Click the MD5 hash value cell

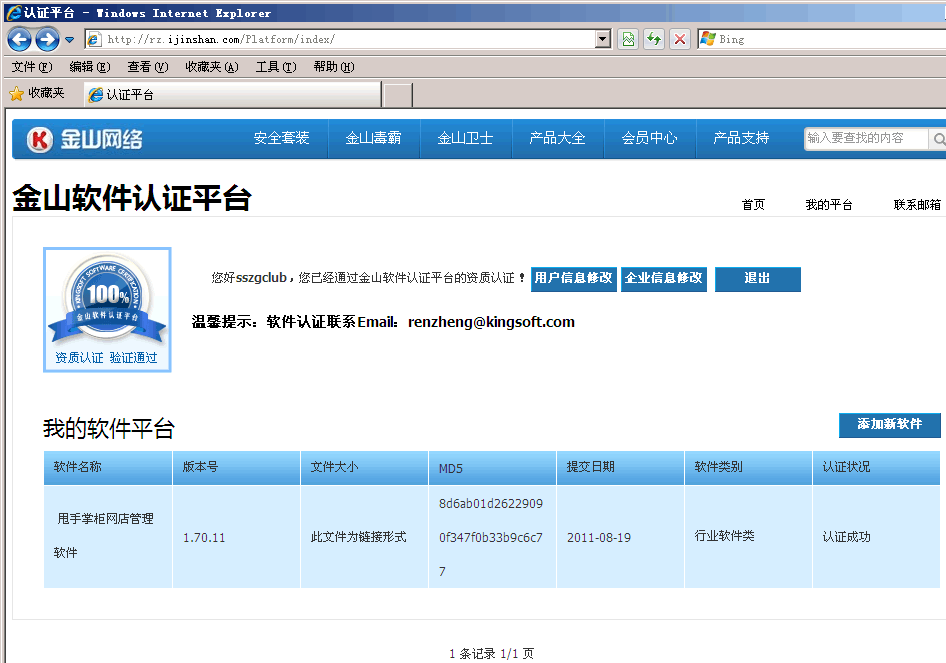click(491, 538)
